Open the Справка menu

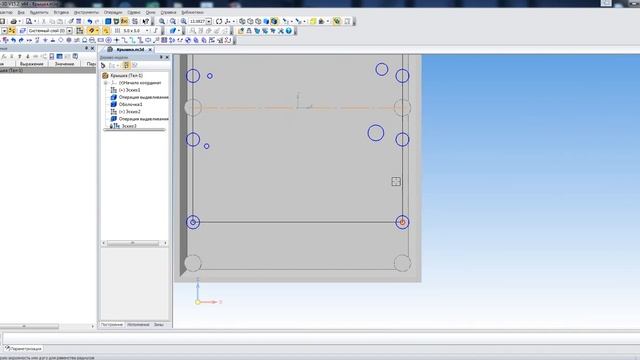[x=168, y=13]
